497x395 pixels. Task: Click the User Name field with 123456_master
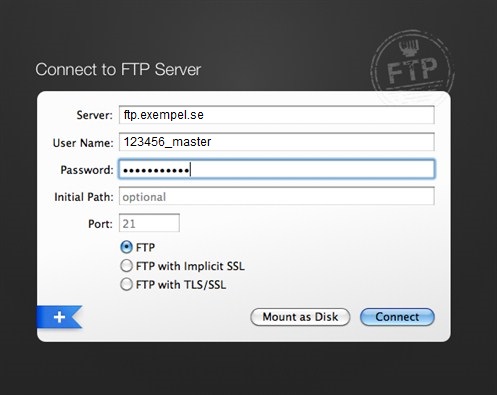click(277, 142)
